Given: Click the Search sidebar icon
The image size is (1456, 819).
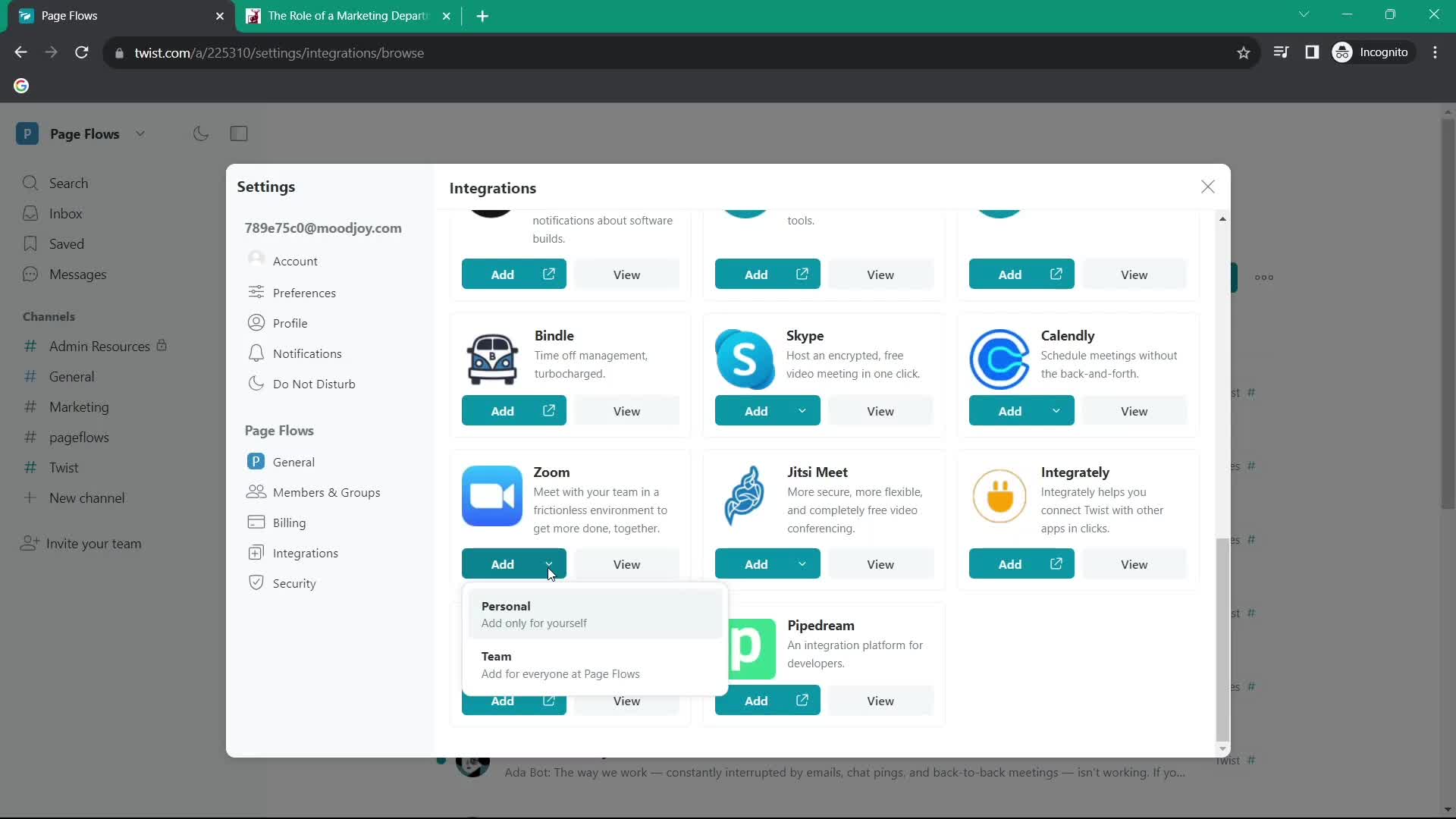Looking at the screenshot, I should [x=30, y=183].
